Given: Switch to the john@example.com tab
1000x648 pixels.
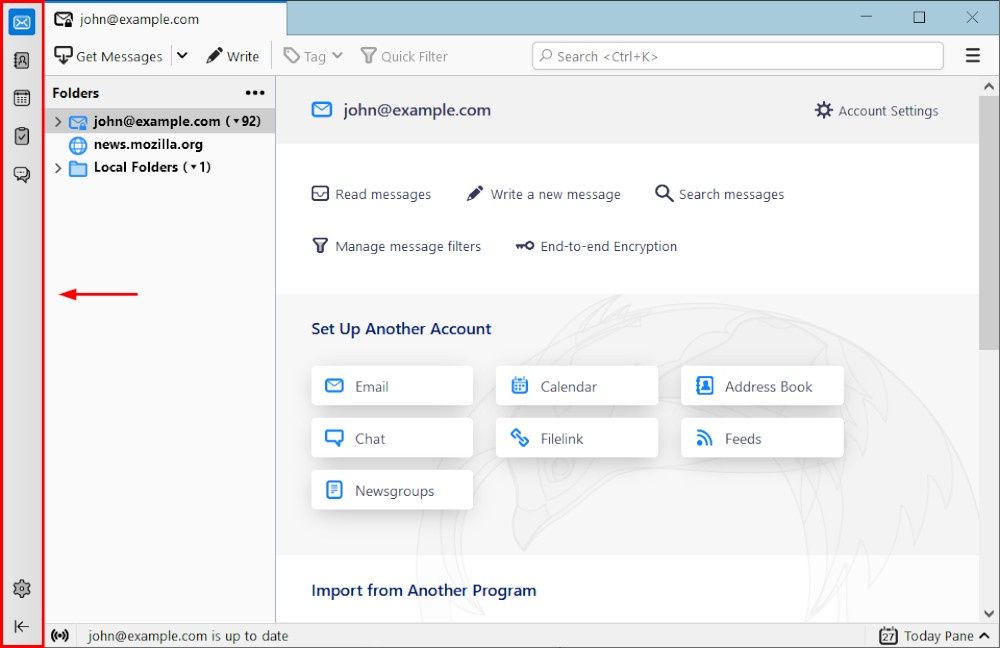Looking at the screenshot, I should pos(166,19).
